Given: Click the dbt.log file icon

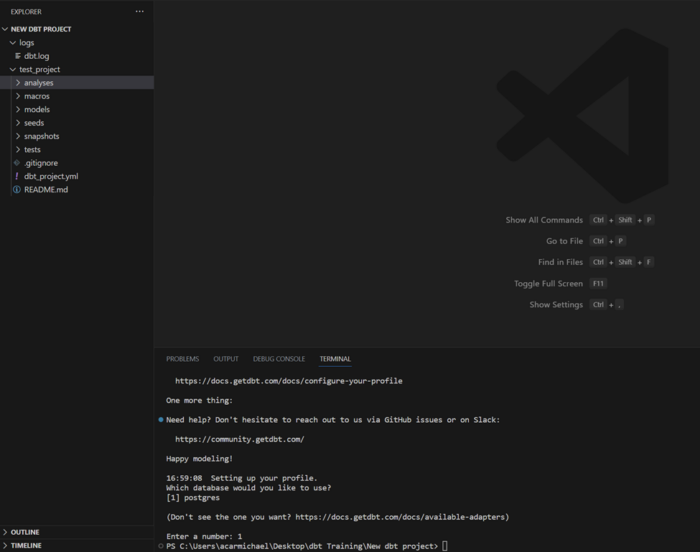Looking at the screenshot, I should 17,56.
